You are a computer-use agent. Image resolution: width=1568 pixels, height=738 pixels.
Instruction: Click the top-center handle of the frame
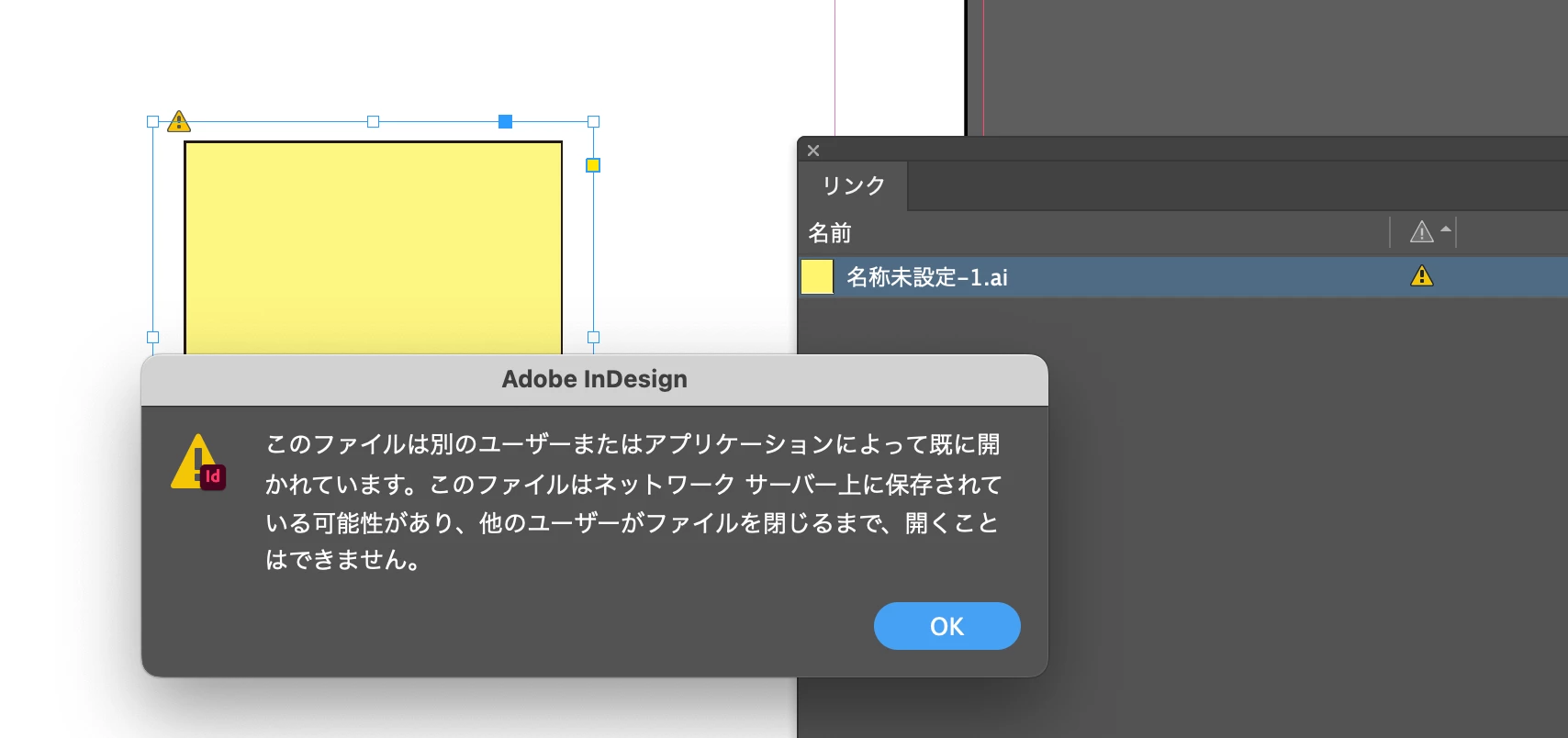click(373, 121)
